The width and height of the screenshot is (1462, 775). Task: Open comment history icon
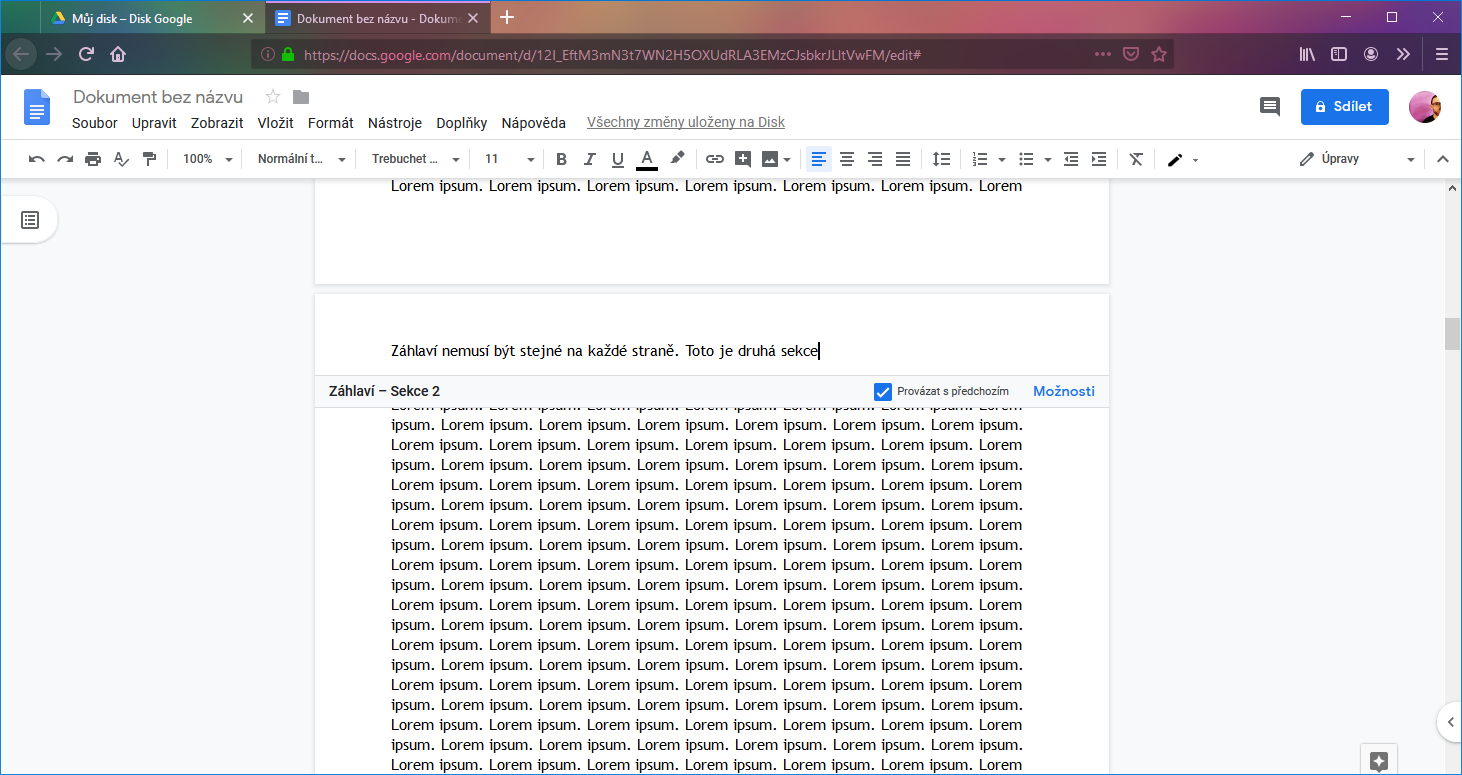tap(1270, 106)
